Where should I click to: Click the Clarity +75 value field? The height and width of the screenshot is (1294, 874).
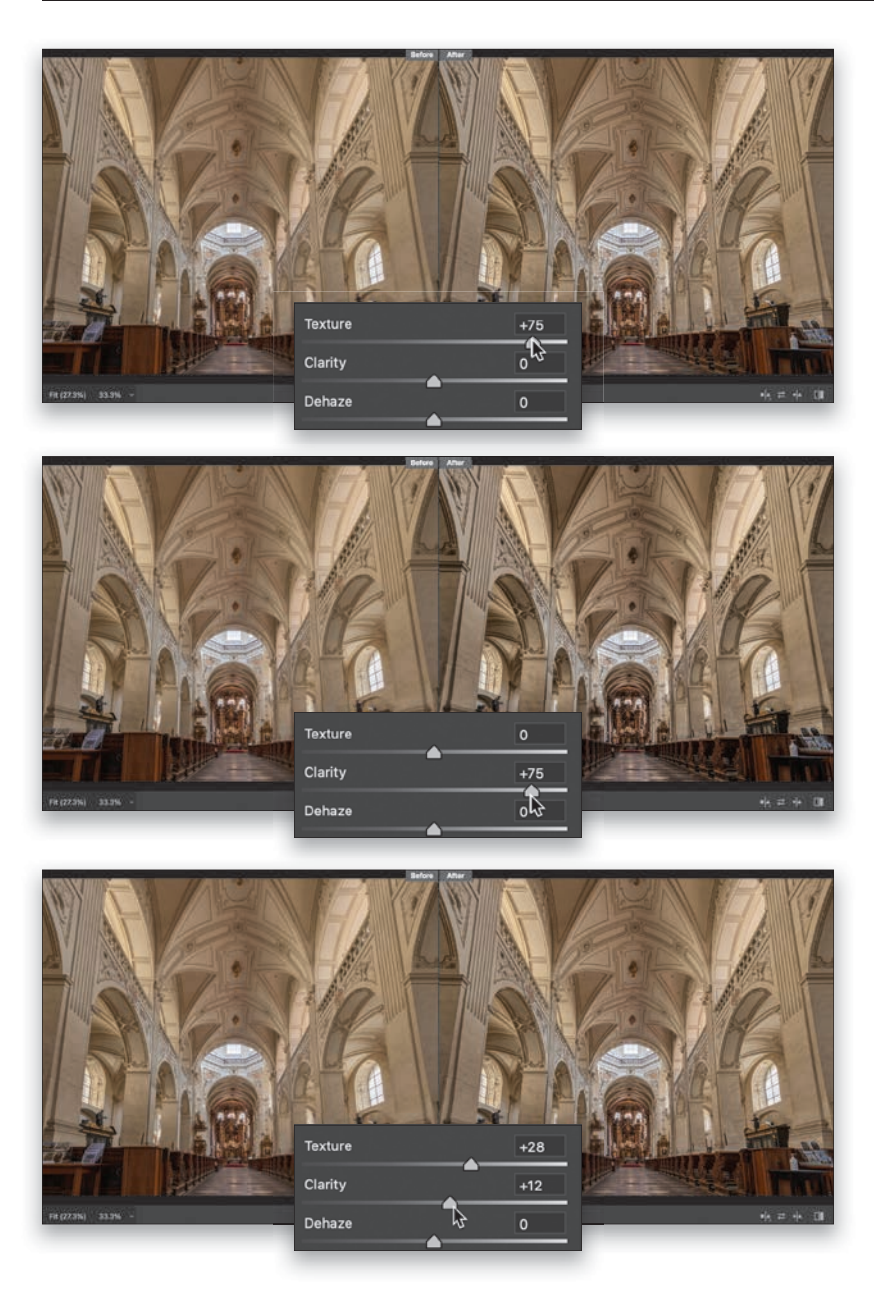pos(539,773)
